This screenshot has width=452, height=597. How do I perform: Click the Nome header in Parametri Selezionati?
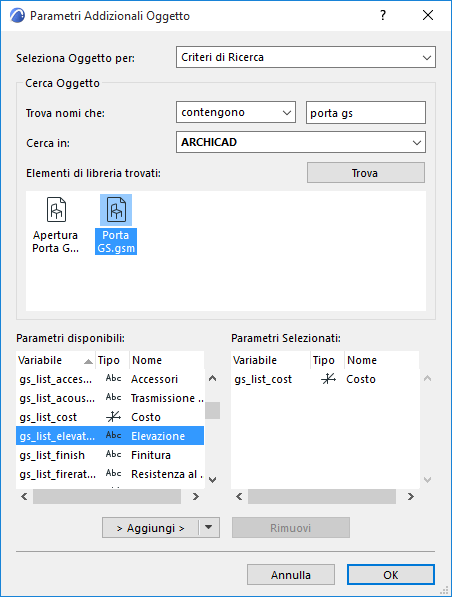382,360
